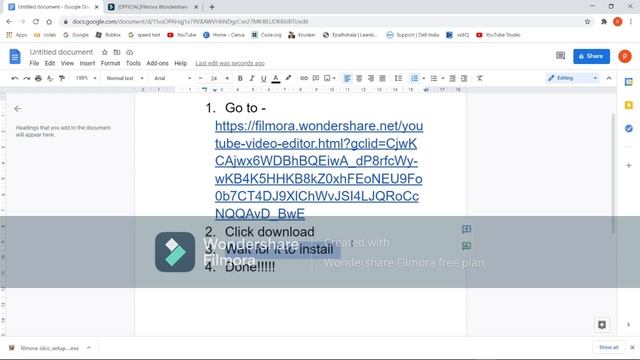640x360 pixels.
Task: Open the View menu
Action: (67, 63)
